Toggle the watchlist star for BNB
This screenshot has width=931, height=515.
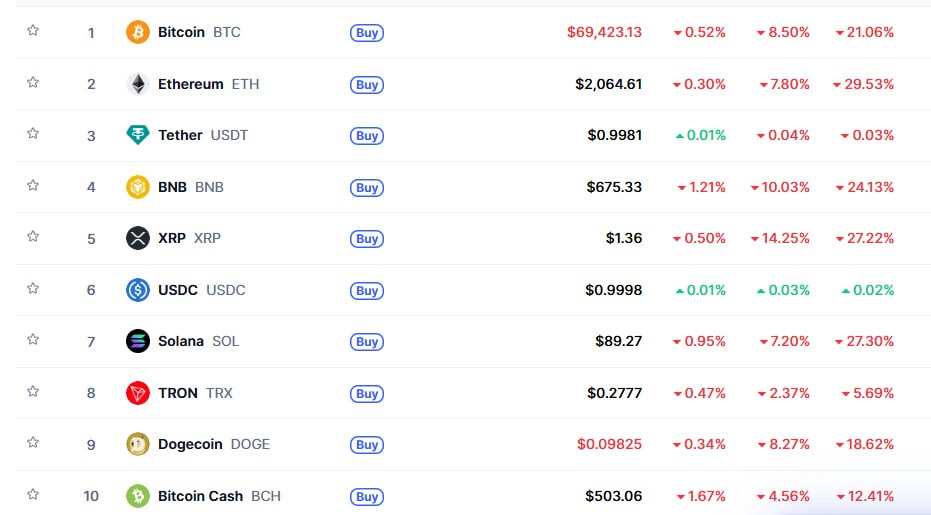(x=33, y=185)
